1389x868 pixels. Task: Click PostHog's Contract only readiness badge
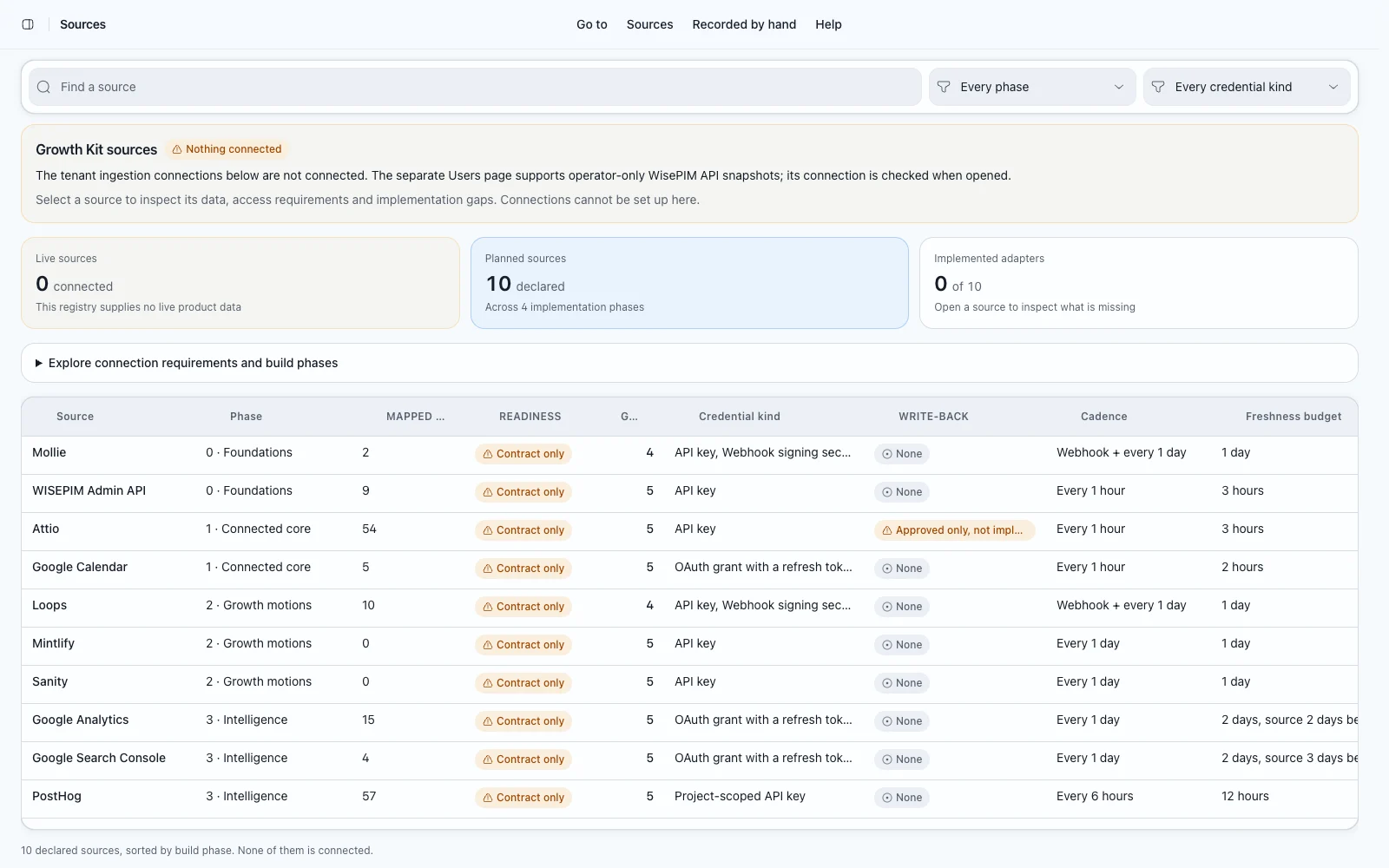coord(523,798)
